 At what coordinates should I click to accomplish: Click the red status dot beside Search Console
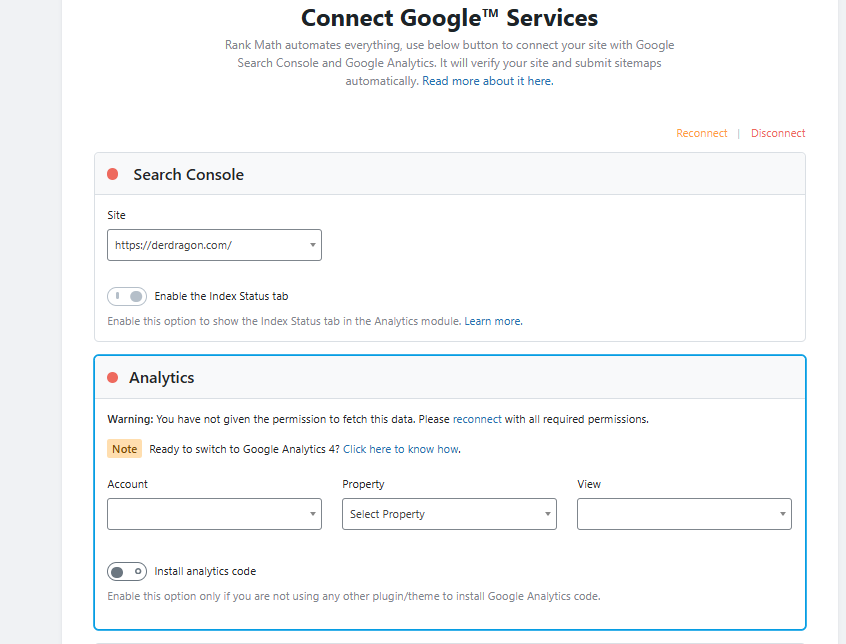pos(112,173)
